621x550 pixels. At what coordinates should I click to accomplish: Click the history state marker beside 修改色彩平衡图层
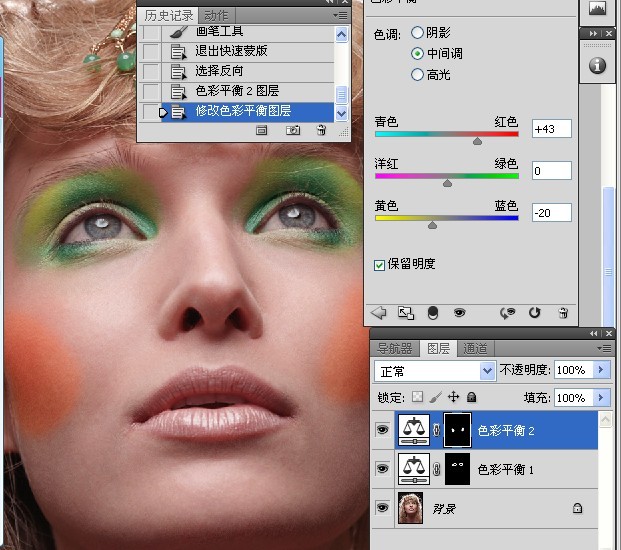(x=162, y=112)
